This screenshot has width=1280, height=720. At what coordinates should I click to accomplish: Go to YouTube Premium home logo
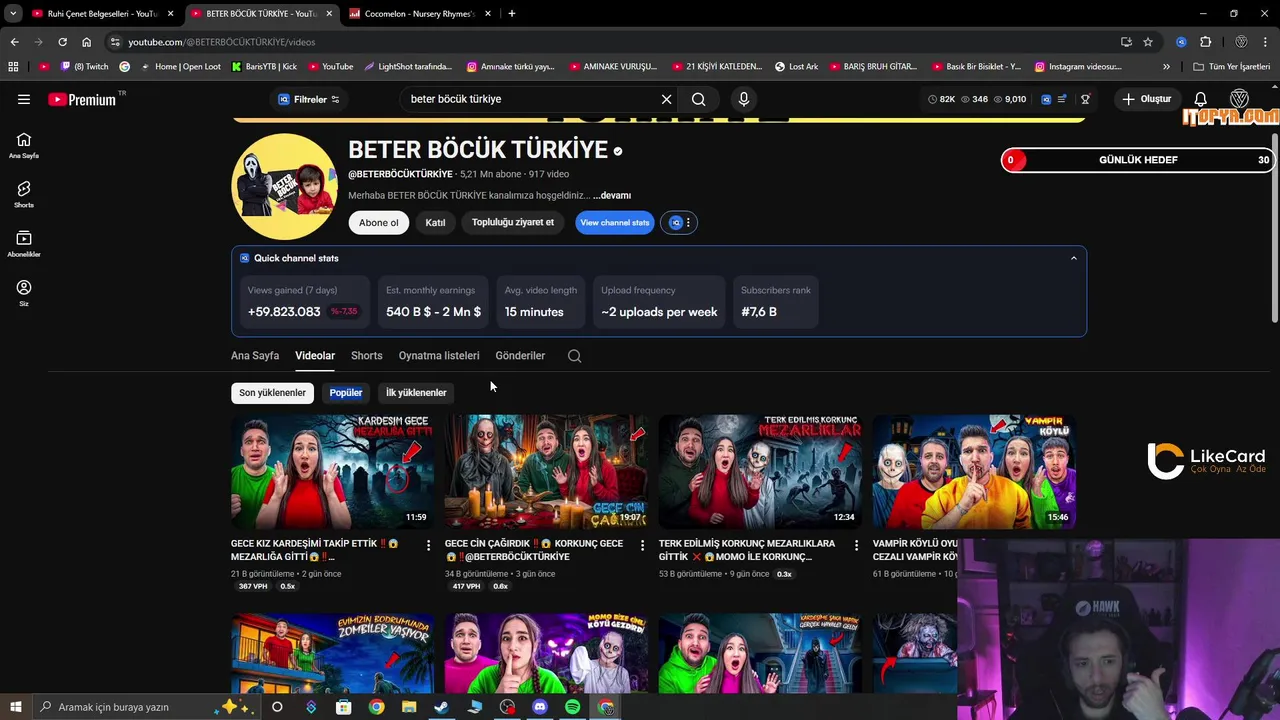tap(82, 99)
